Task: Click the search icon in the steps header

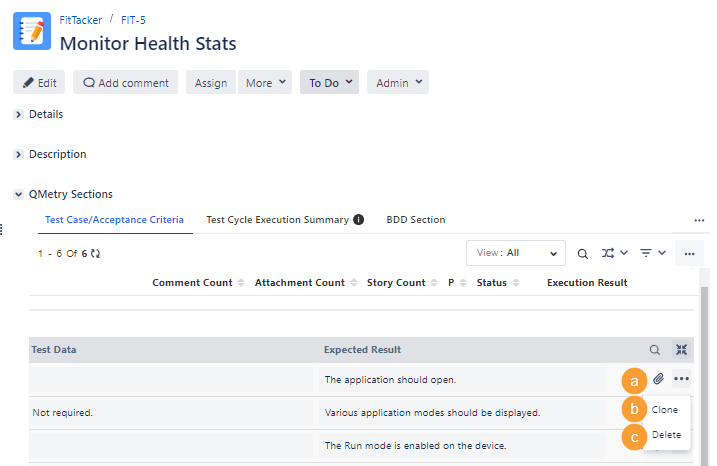Action: [x=655, y=350]
